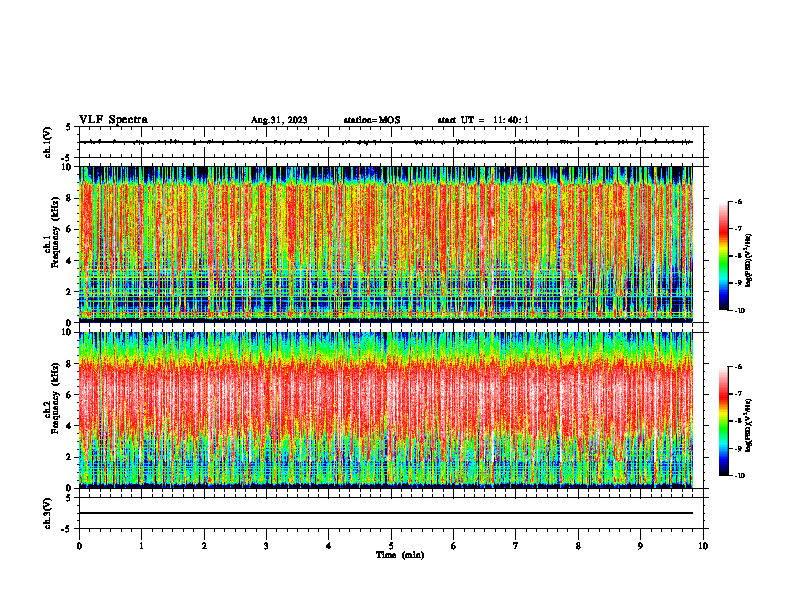Click the ch.1 spectrogram color bar

click(723, 256)
